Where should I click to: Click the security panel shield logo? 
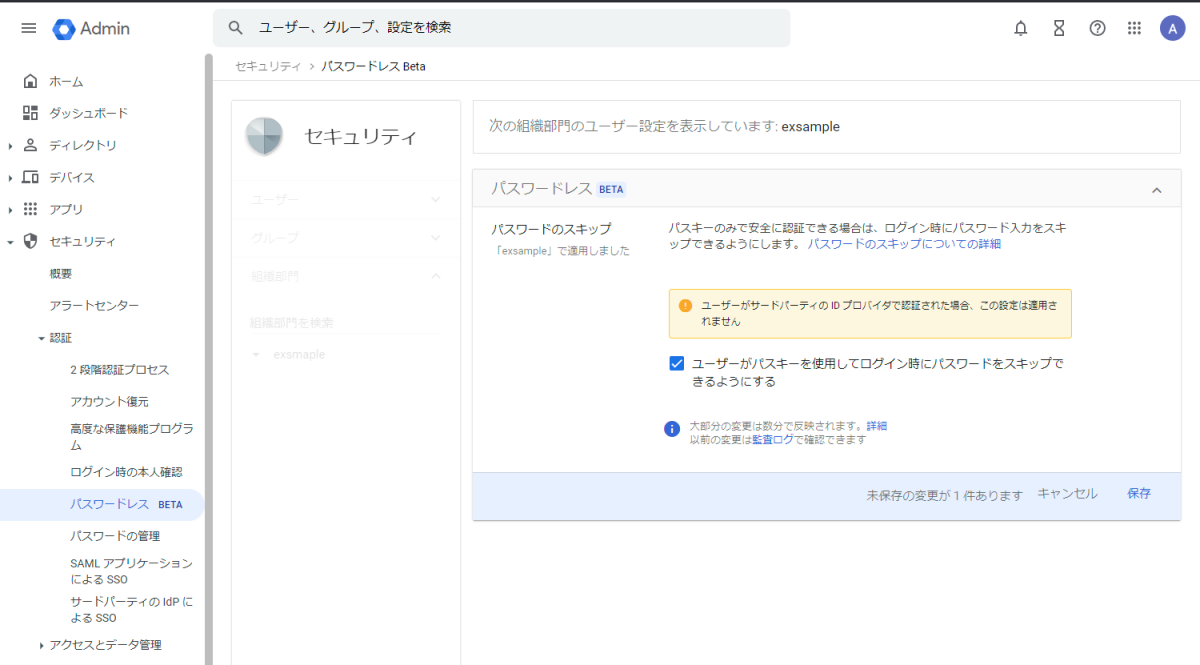click(x=264, y=136)
